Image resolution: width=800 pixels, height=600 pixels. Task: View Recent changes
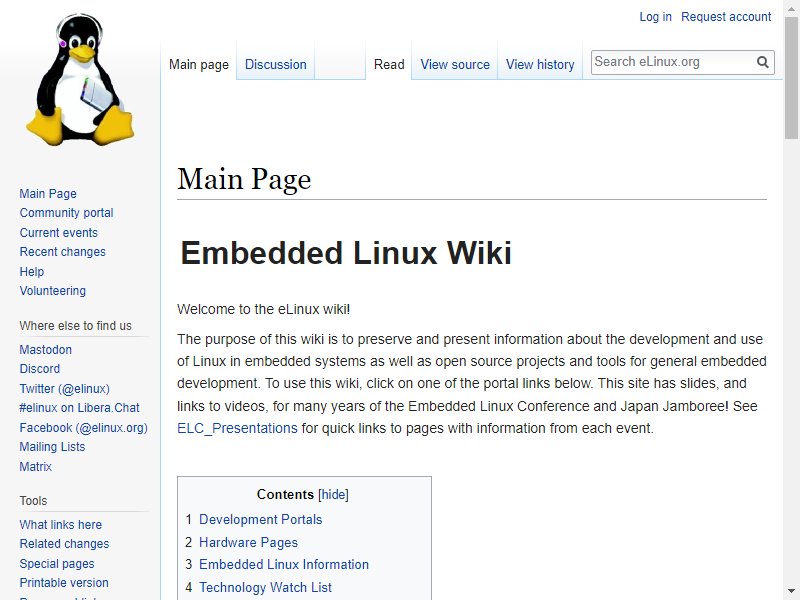point(62,252)
